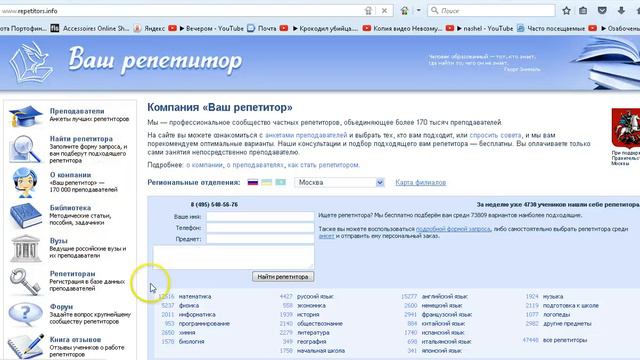
Task: Select the Russian flag regional icon
Action: [253, 182]
